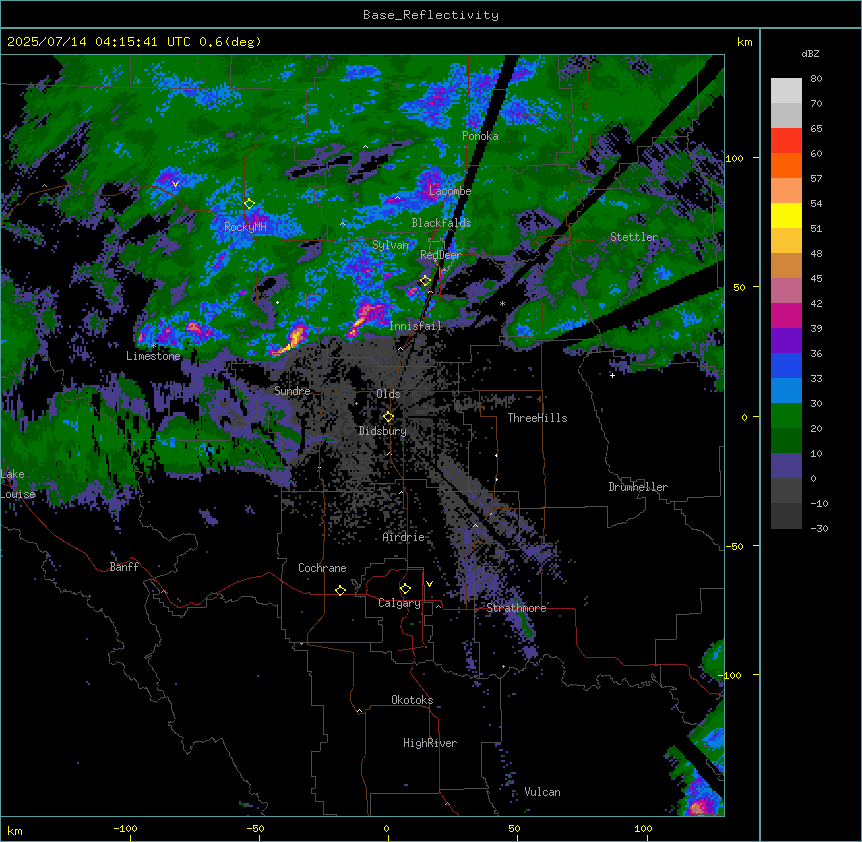This screenshot has width=862, height=842.
Task: Click the 0.6(deg) elevation angle label
Action: coord(230,42)
